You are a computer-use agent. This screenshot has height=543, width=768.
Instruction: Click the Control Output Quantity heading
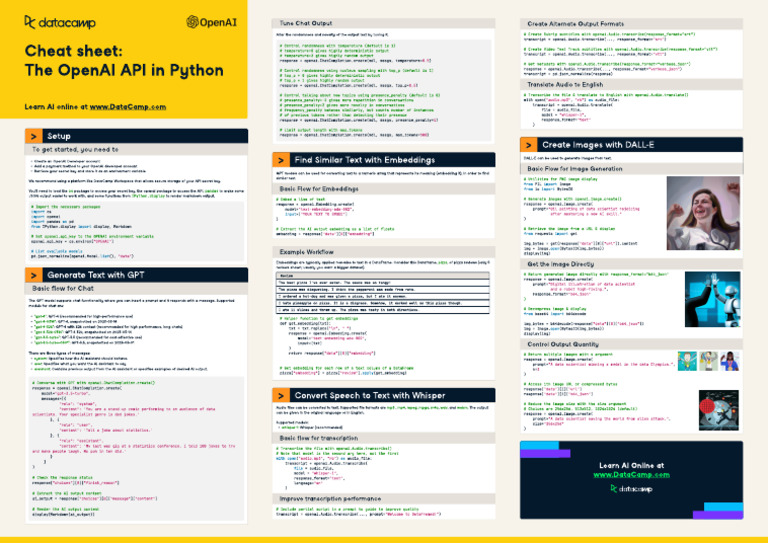tap(563, 344)
